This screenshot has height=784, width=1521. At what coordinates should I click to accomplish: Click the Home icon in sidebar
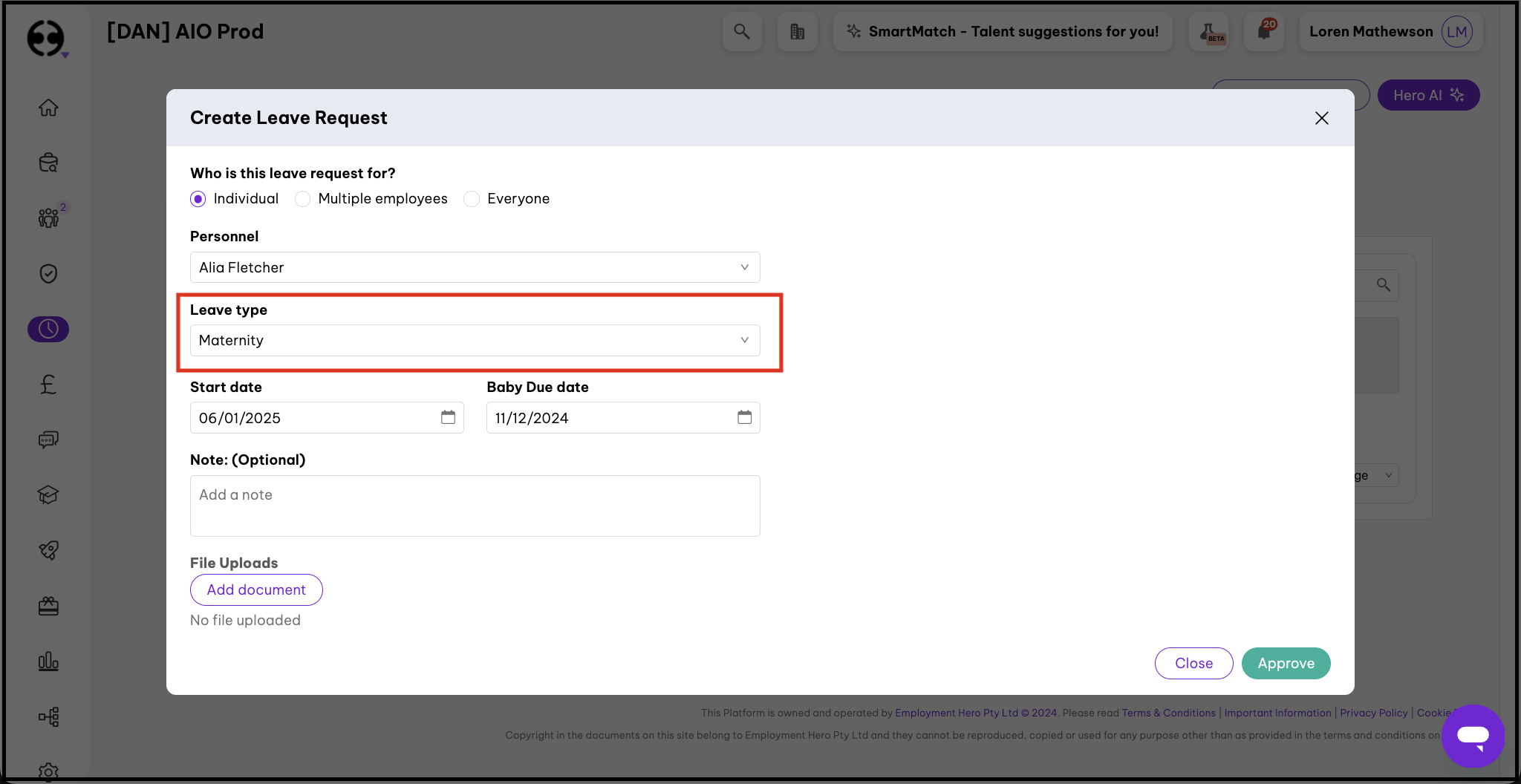pyautogui.click(x=48, y=108)
